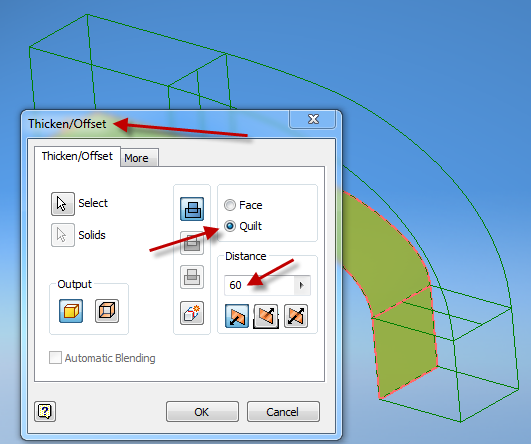Click the Cancel button
The height and width of the screenshot is (444, 531).
283,411
